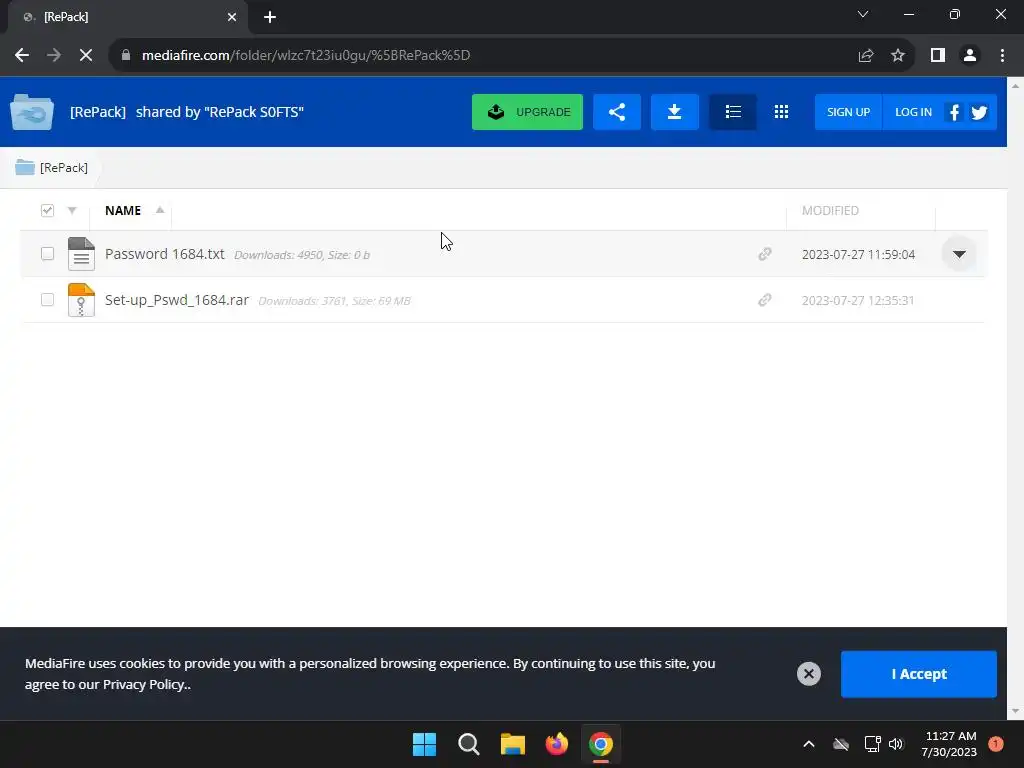Image resolution: width=1024 pixels, height=768 pixels.
Task: Open Chrome side panel icon
Action: pyautogui.click(x=938, y=56)
